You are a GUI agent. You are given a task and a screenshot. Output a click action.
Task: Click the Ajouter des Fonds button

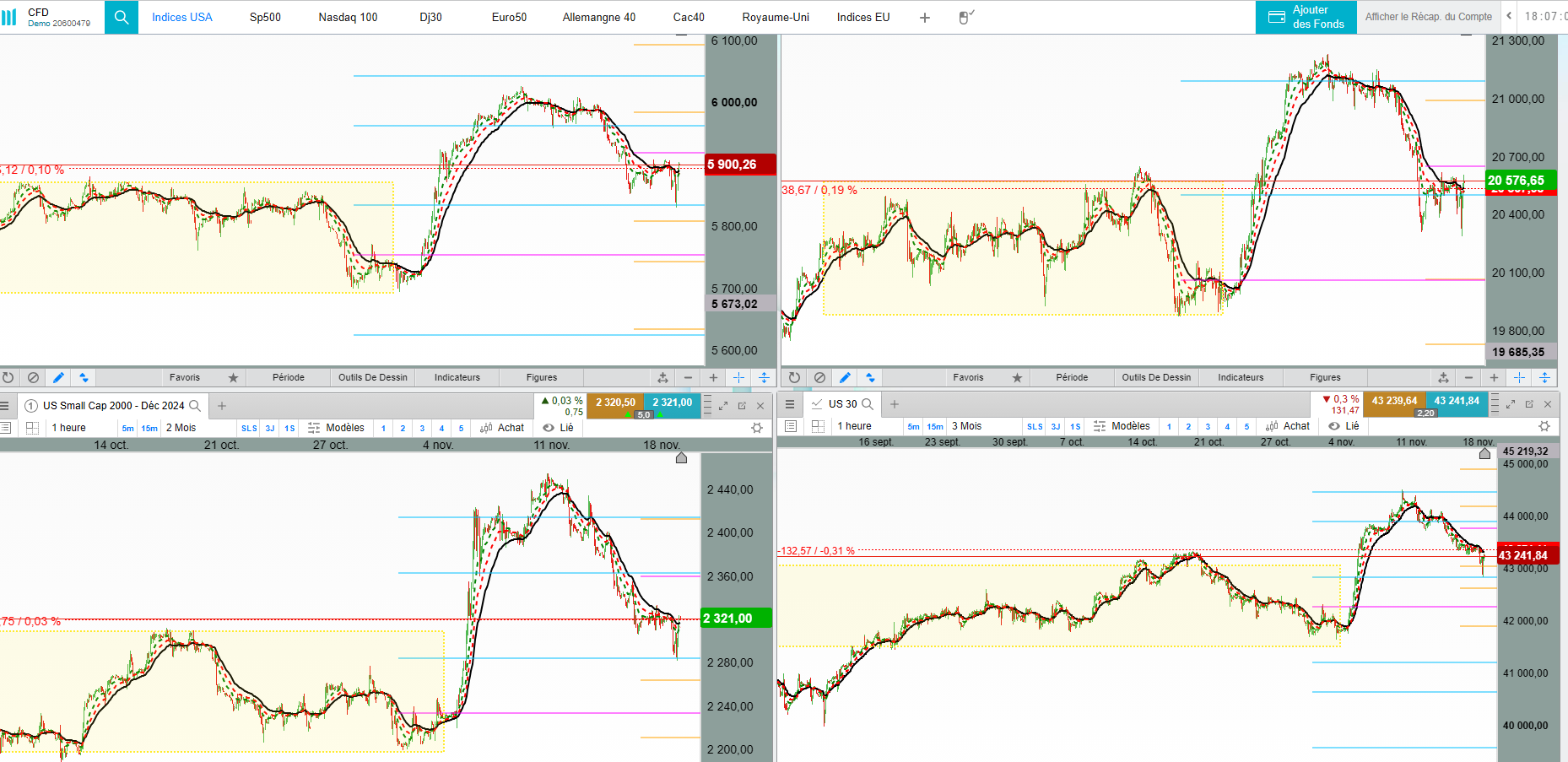tap(1306, 17)
